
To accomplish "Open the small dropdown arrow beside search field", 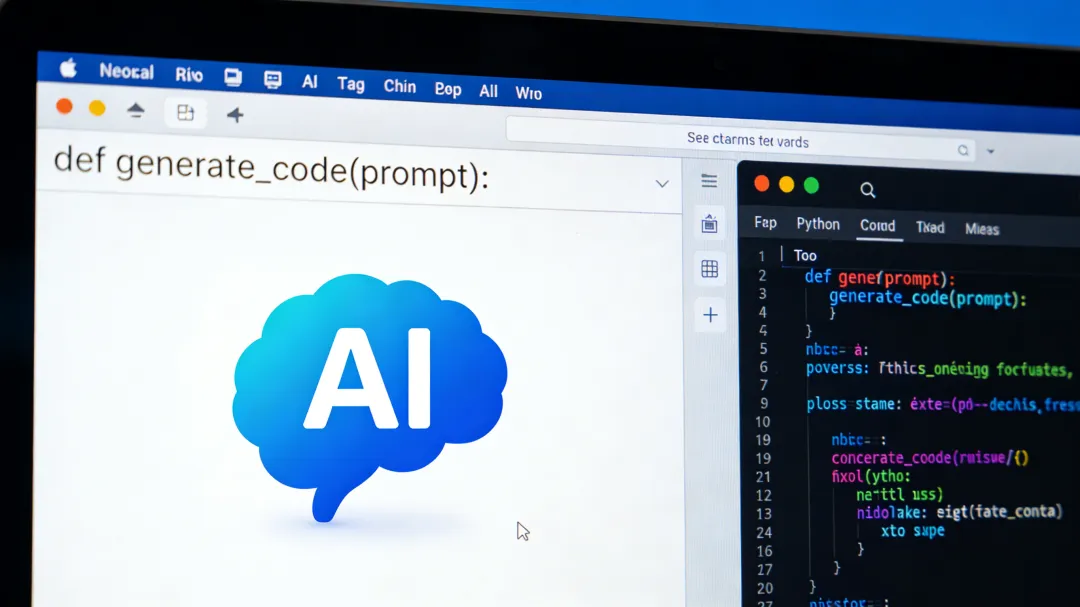I will (x=990, y=151).
